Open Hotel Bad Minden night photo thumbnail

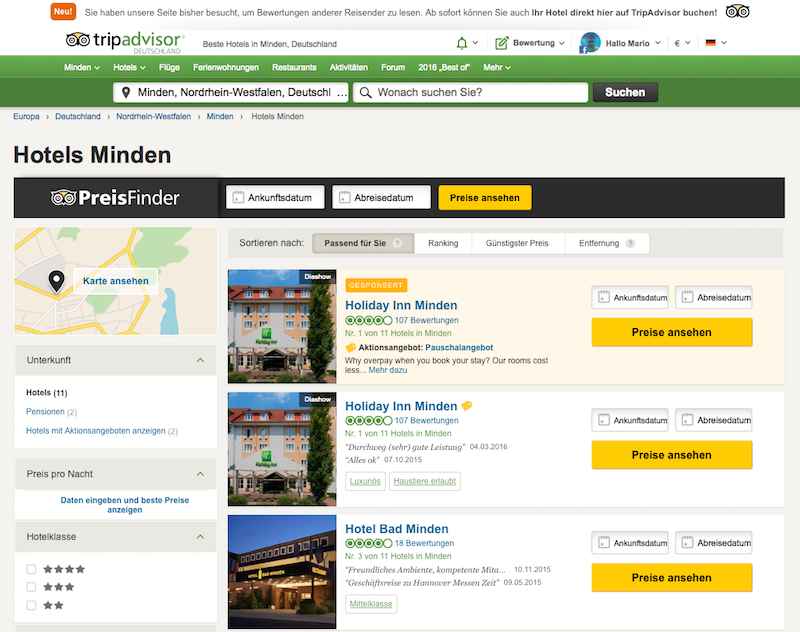coord(282,572)
